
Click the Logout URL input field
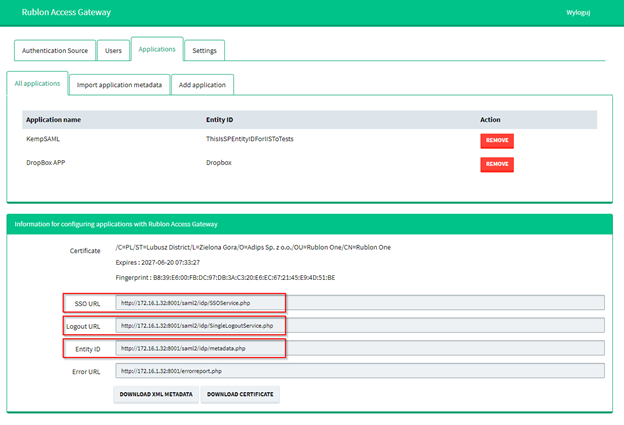360,325
